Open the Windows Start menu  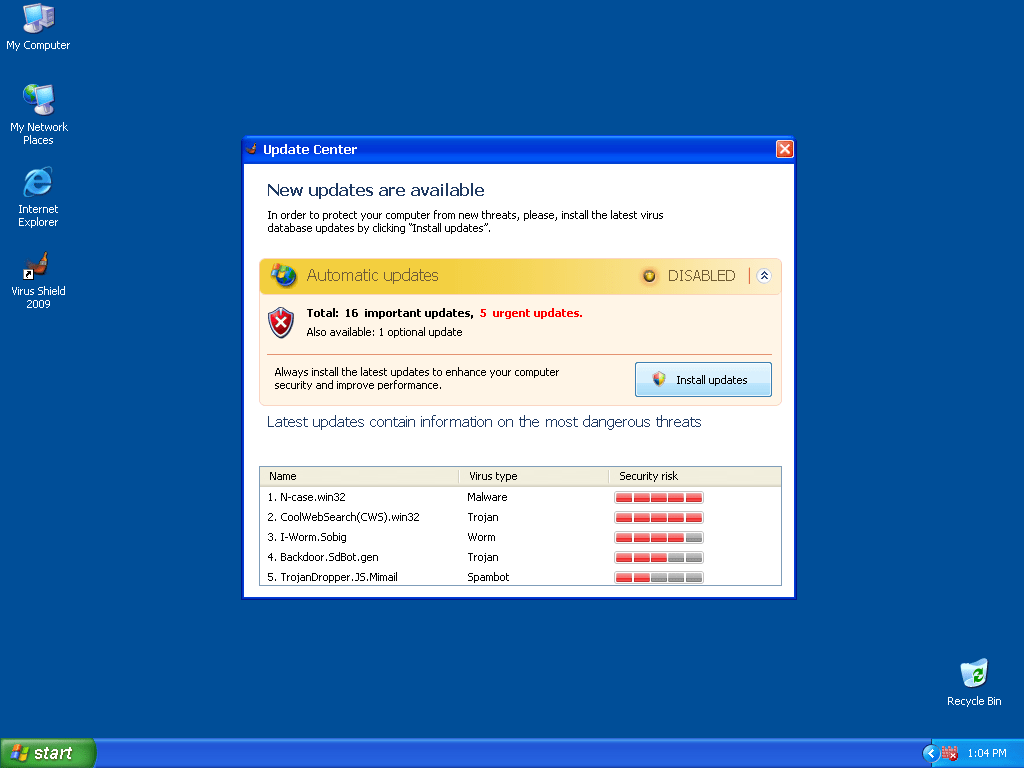[47, 753]
